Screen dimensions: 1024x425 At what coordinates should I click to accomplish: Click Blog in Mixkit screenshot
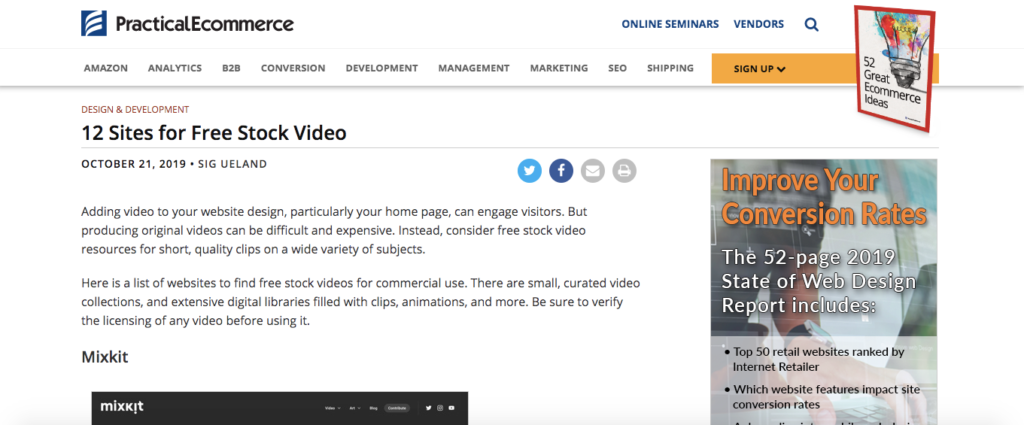point(374,408)
